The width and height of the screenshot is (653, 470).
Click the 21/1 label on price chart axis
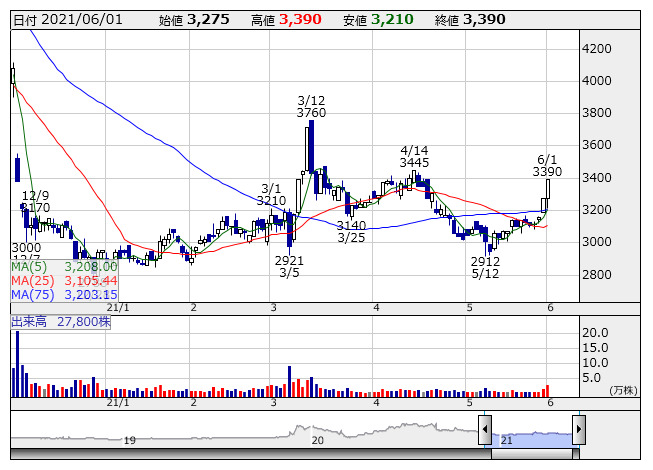click(x=118, y=308)
